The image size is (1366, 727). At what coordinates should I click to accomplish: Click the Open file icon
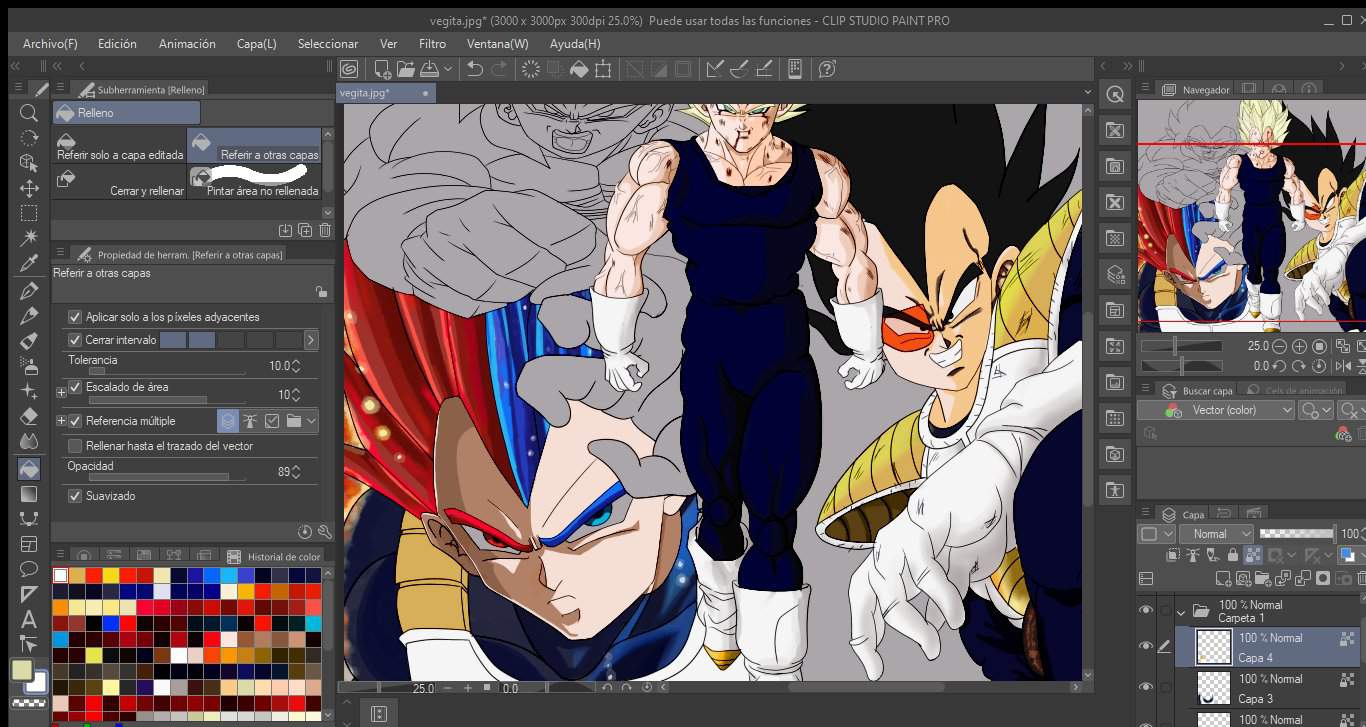pyautogui.click(x=405, y=69)
